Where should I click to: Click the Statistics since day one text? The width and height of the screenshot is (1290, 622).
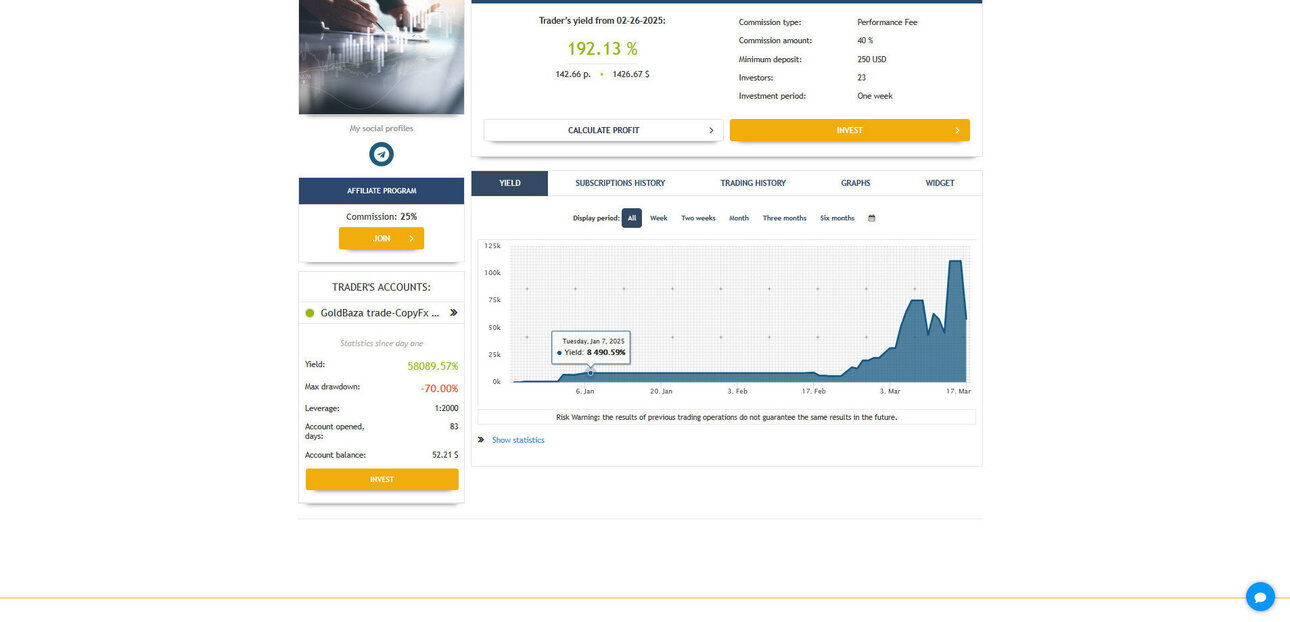click(x=381, y=343)
